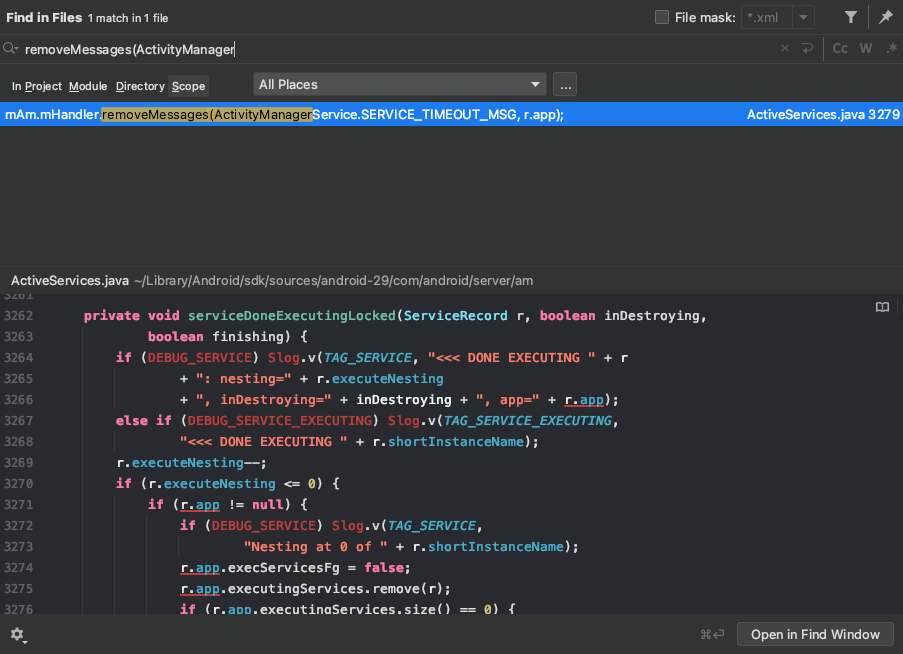Click Open in Find Window button
Image resolution: width=903 pixels, height=654 pixels.
(815, 634)
